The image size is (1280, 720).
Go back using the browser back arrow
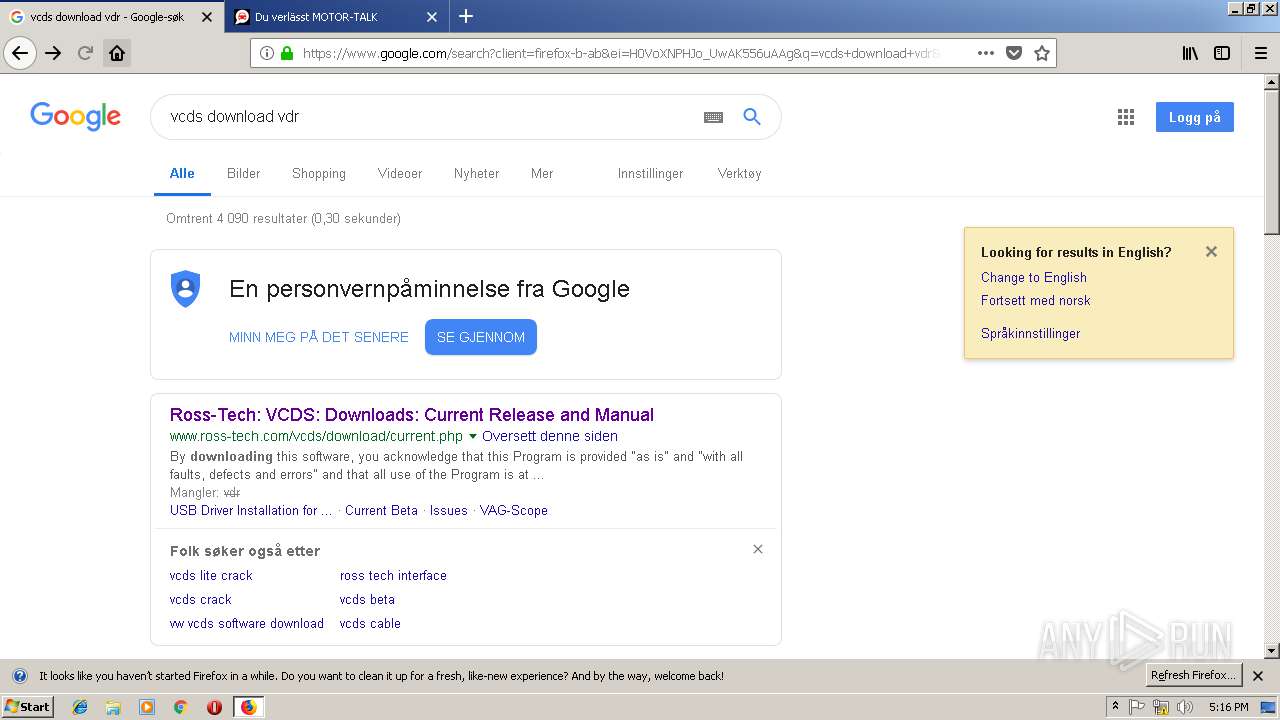pyautogui.click(x=20, y=53)
